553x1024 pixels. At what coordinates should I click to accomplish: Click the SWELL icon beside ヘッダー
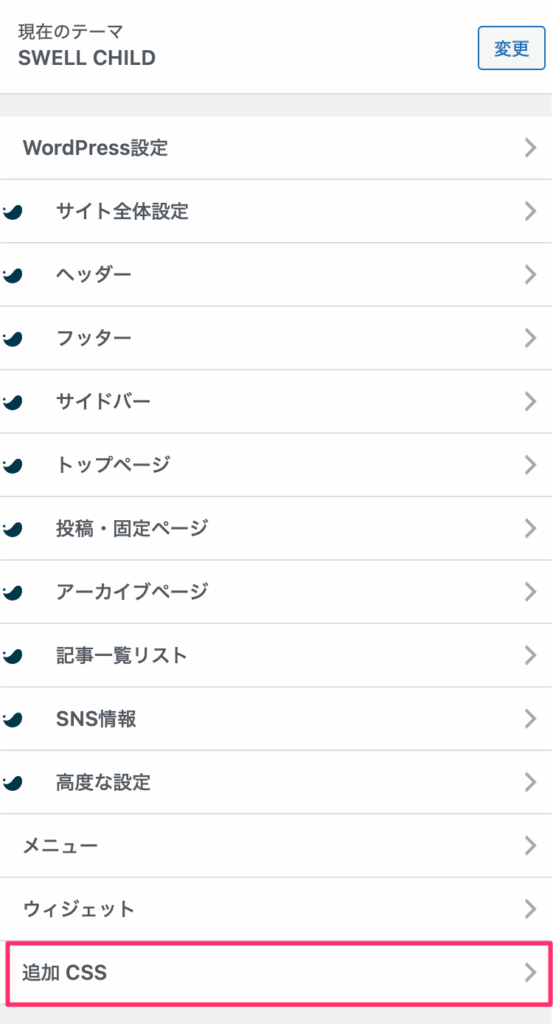point(13,275)
